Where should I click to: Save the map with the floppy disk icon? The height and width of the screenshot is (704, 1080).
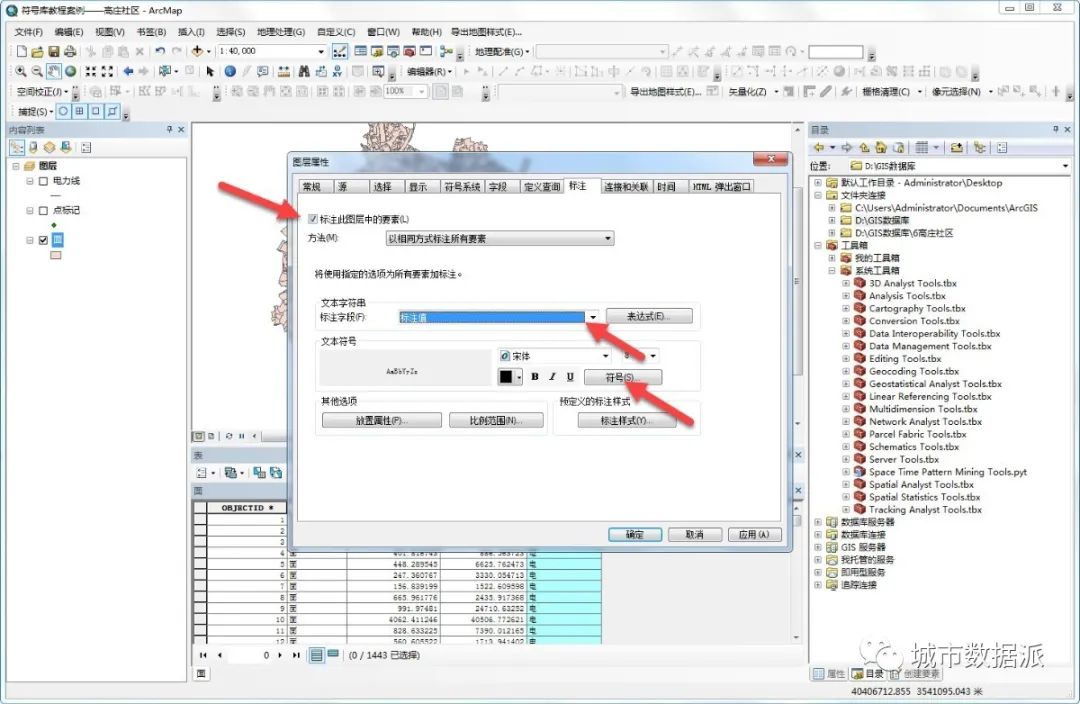54,52
